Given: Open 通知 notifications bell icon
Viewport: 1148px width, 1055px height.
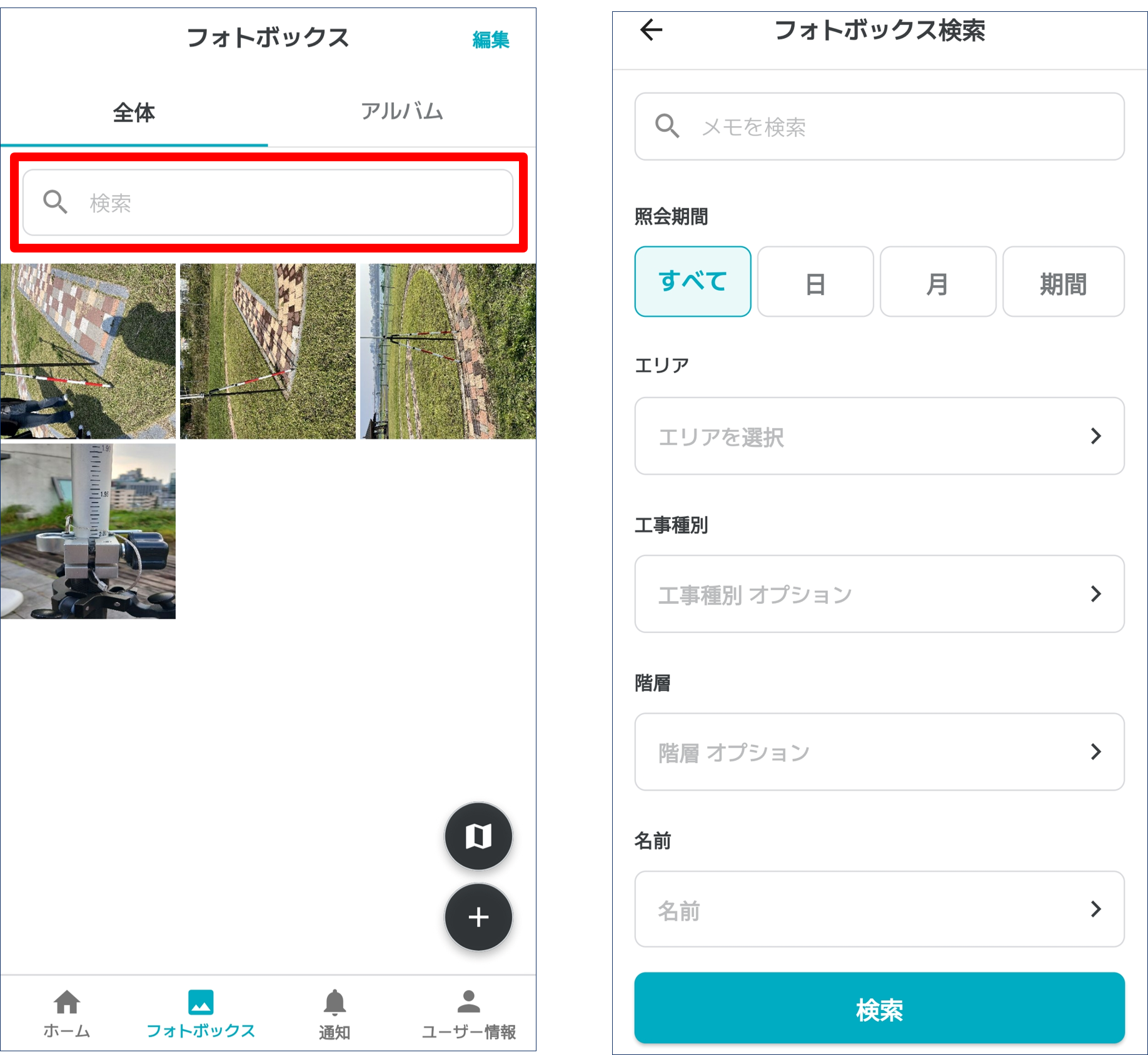Looking at the screenshot, I should [x=335, y=1002].
